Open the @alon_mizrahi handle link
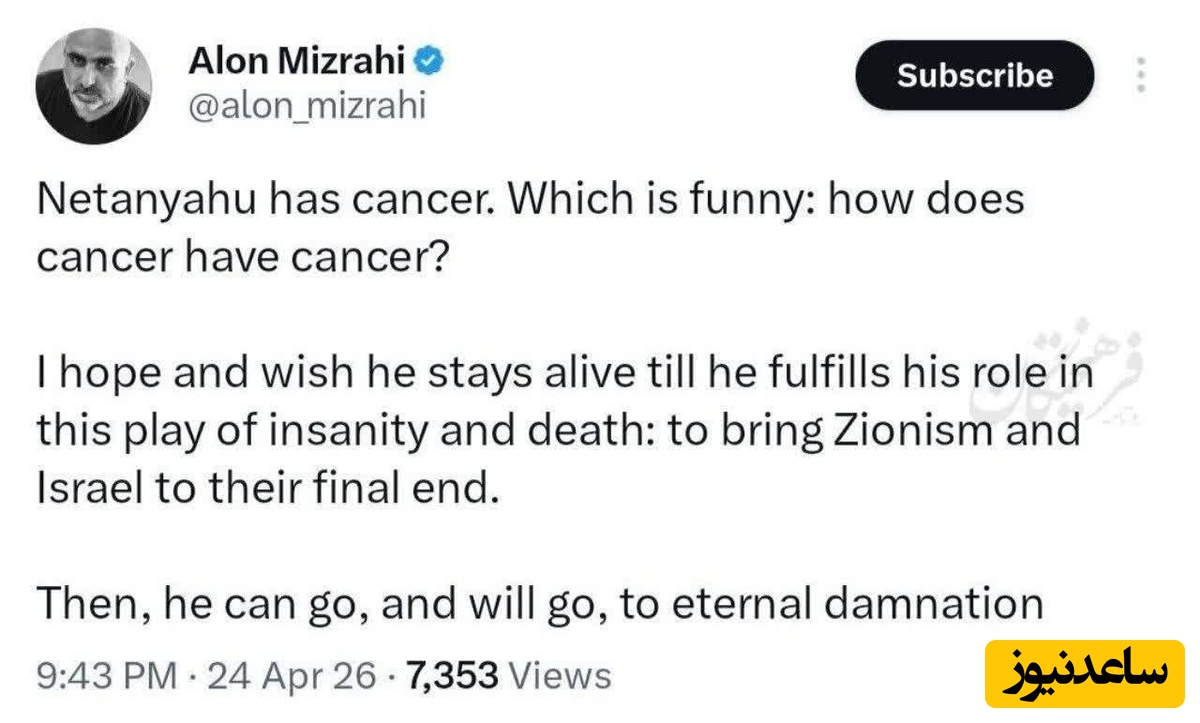Image resolution: width=1200 pixels, height=723 pixels. (x=307, y=105)
